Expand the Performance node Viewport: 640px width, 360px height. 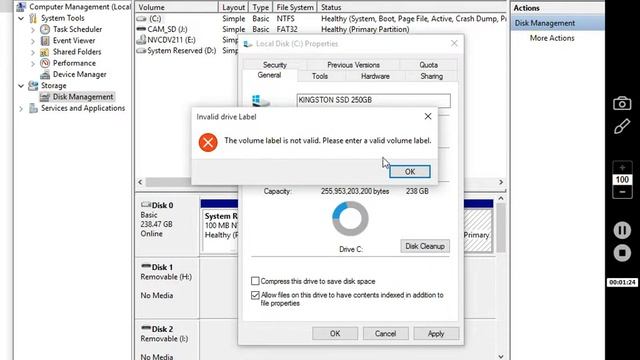coord(33,63)
